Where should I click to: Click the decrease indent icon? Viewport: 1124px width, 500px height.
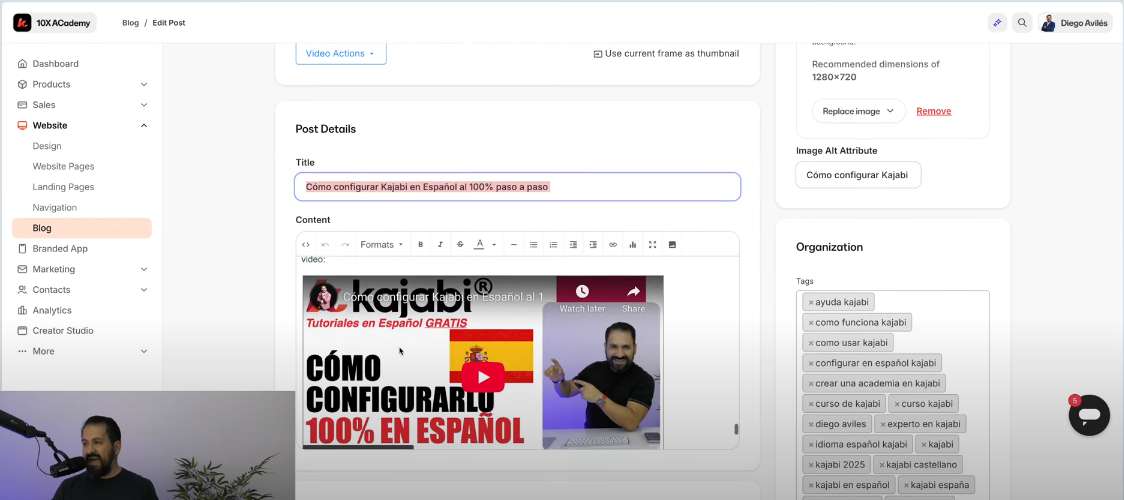tap(573, 244)
